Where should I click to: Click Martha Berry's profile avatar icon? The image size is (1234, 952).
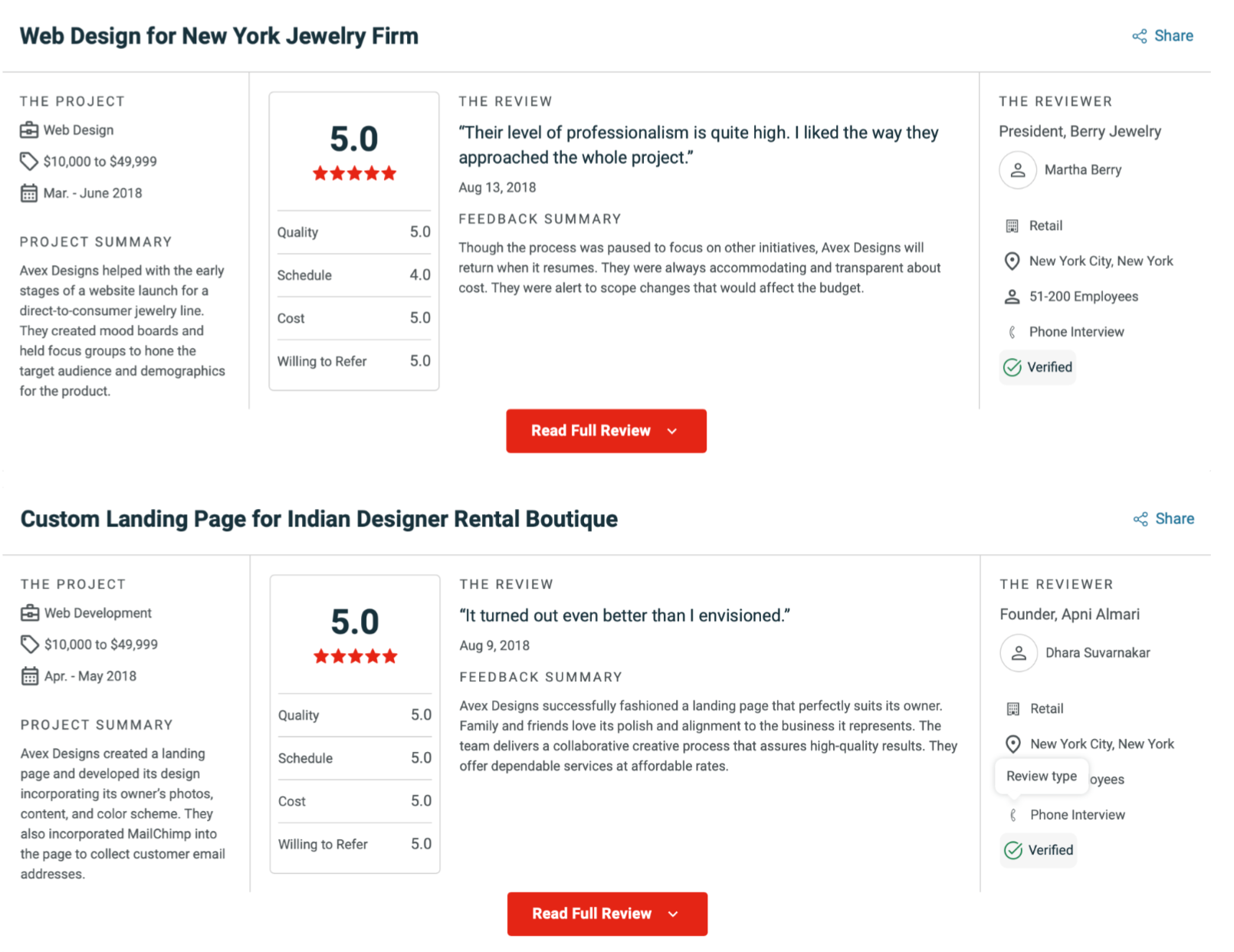pos(1017,170)
